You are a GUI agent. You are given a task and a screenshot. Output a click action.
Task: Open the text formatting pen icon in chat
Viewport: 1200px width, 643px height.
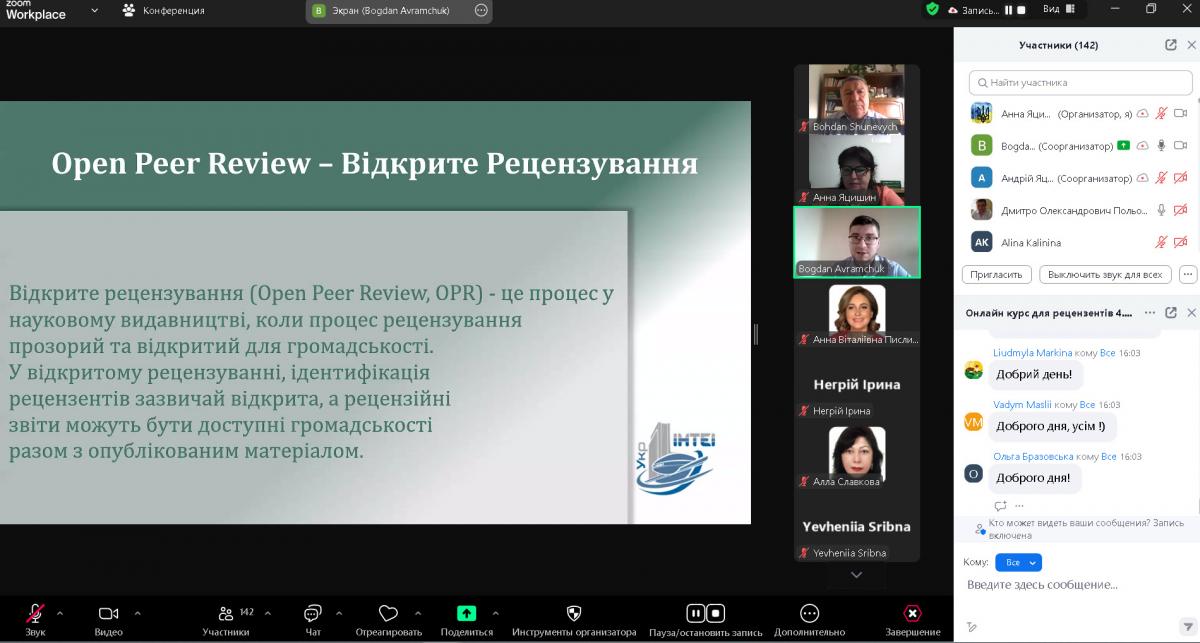coord(971,627)
